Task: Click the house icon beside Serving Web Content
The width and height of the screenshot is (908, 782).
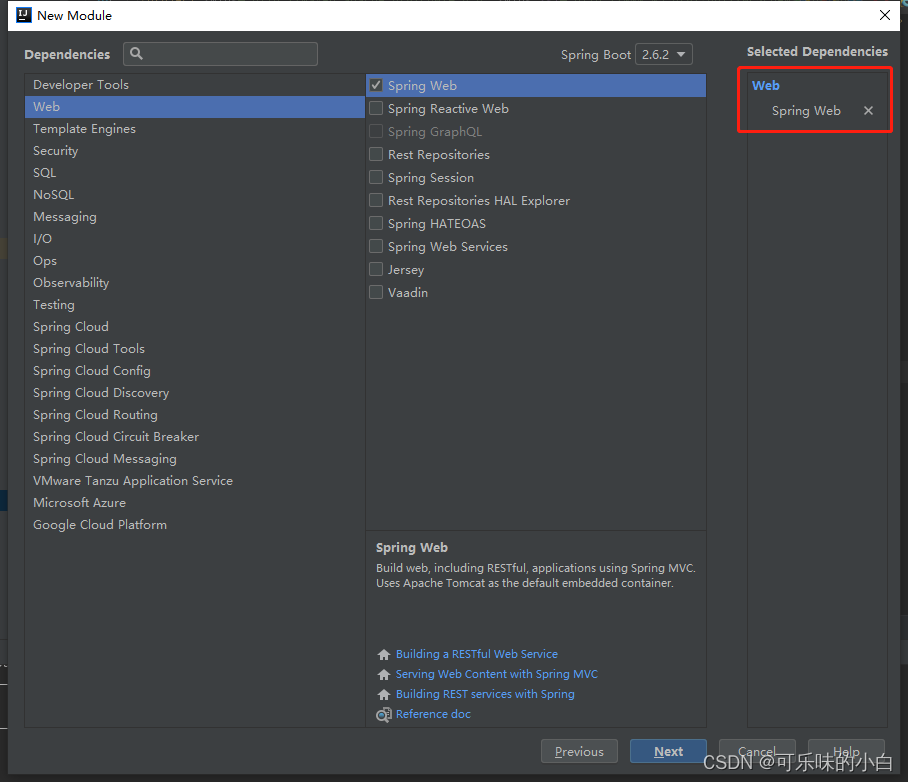Action: click(x=383, y=674)
